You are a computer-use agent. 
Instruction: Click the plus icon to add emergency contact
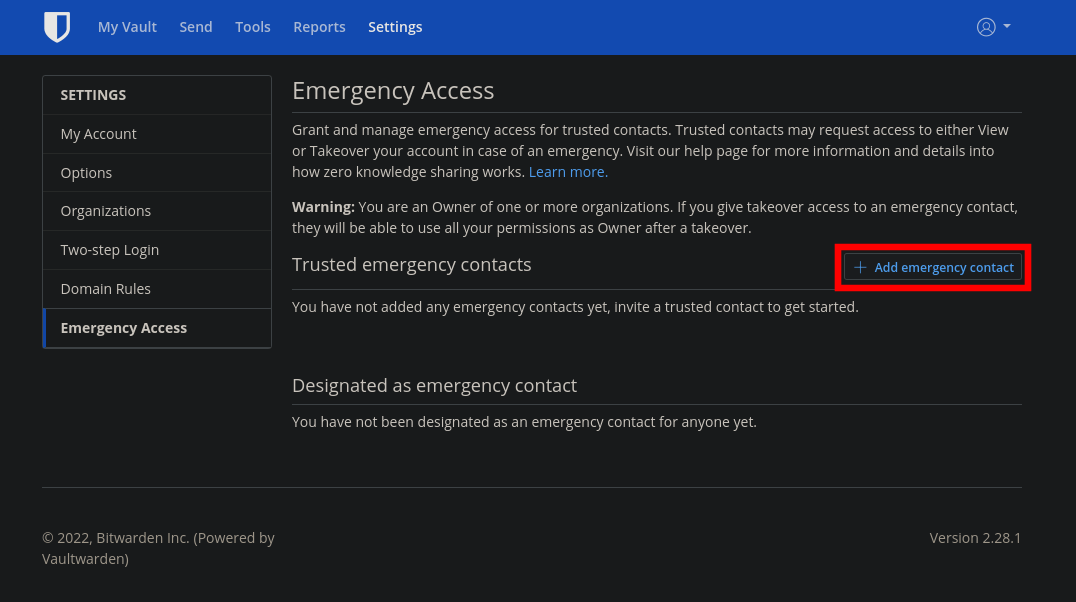coord(860,267)
